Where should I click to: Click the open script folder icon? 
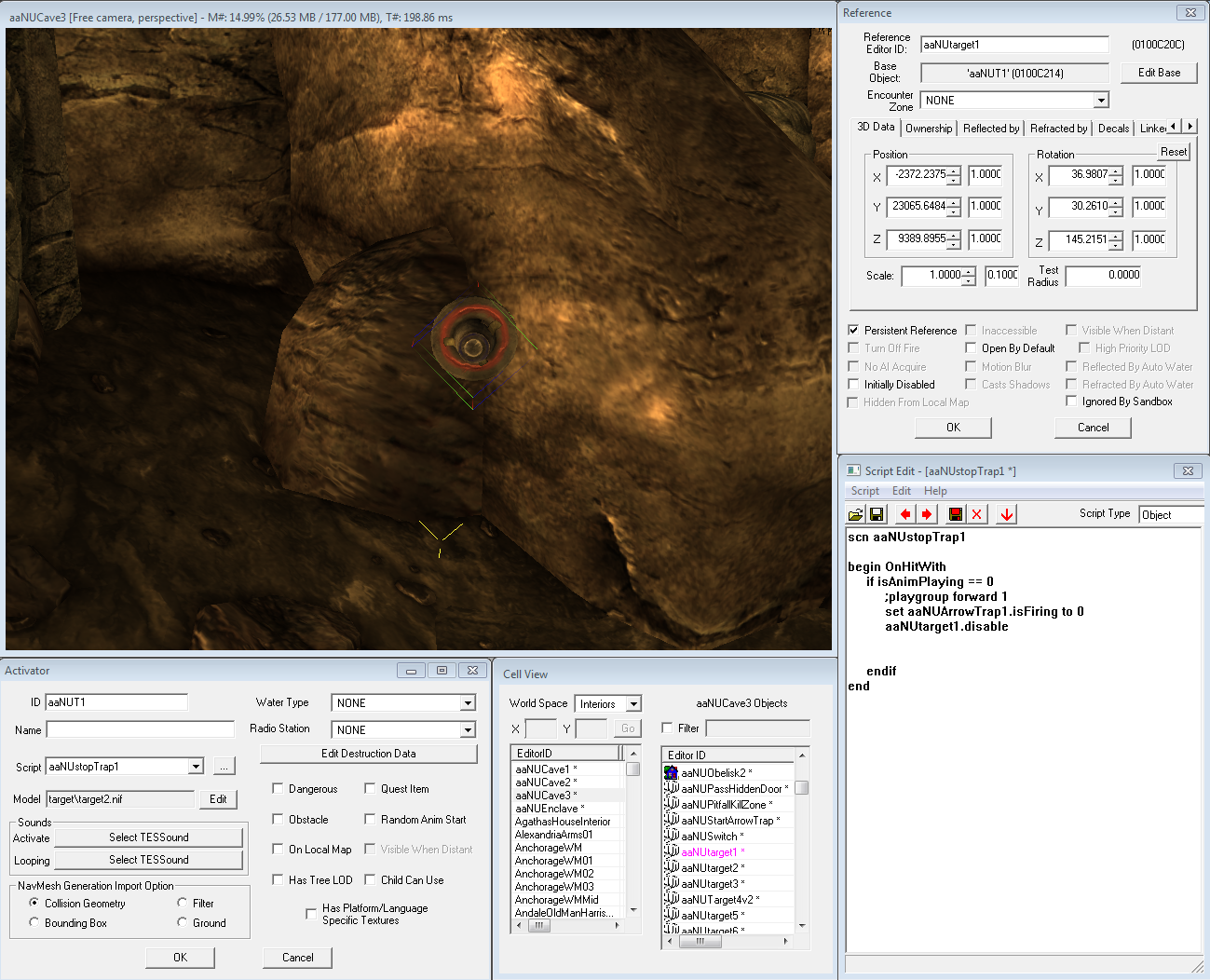(x=856, y=514)
